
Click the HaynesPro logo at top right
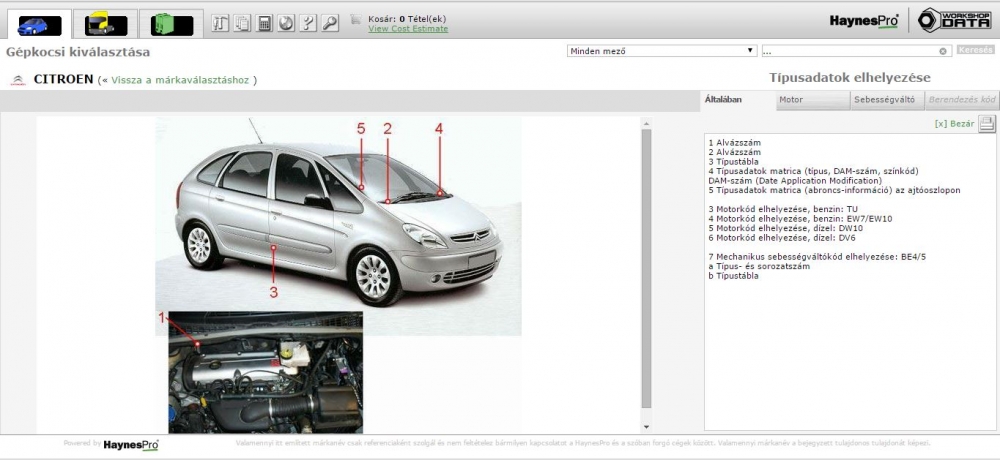coord(864,20)
